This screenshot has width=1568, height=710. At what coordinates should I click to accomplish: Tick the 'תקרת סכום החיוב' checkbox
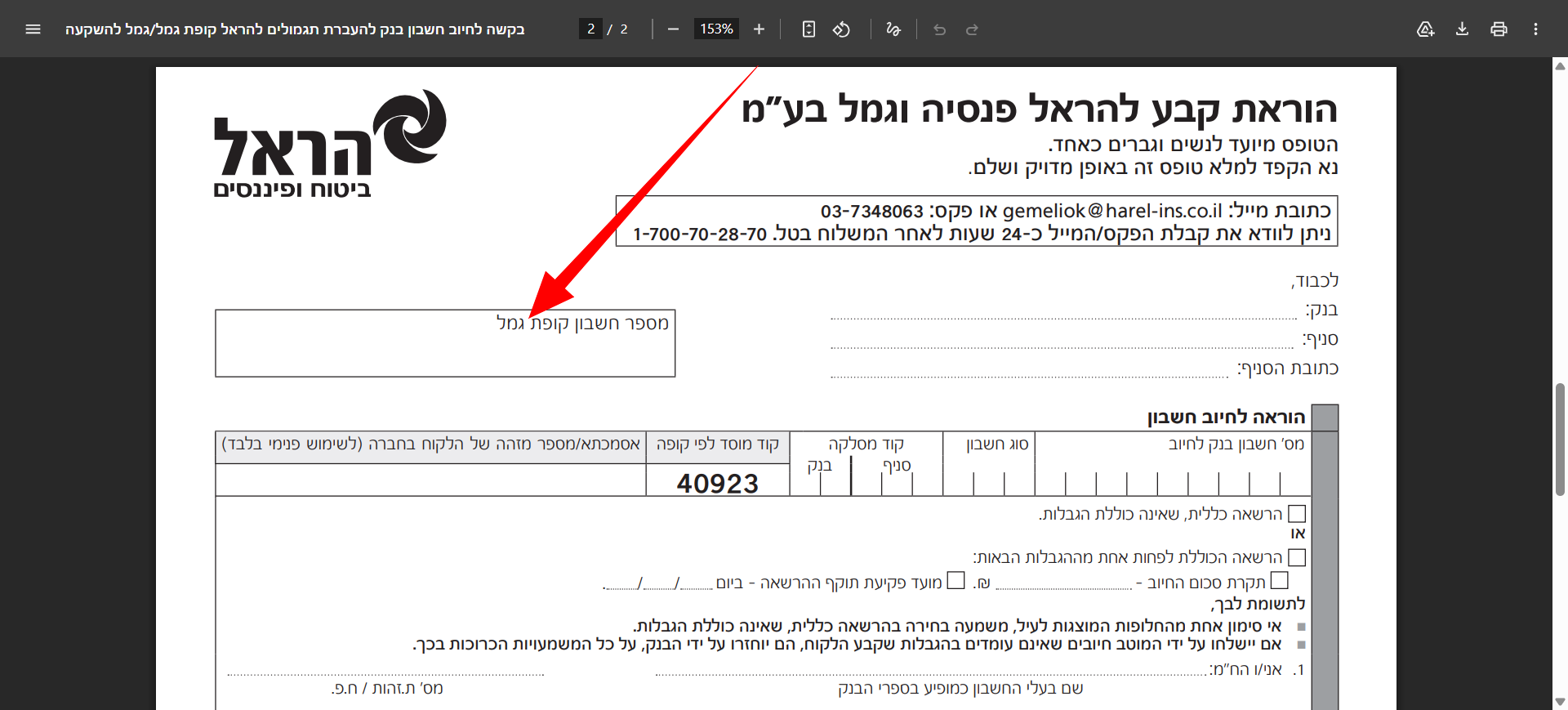[1280, 580]
